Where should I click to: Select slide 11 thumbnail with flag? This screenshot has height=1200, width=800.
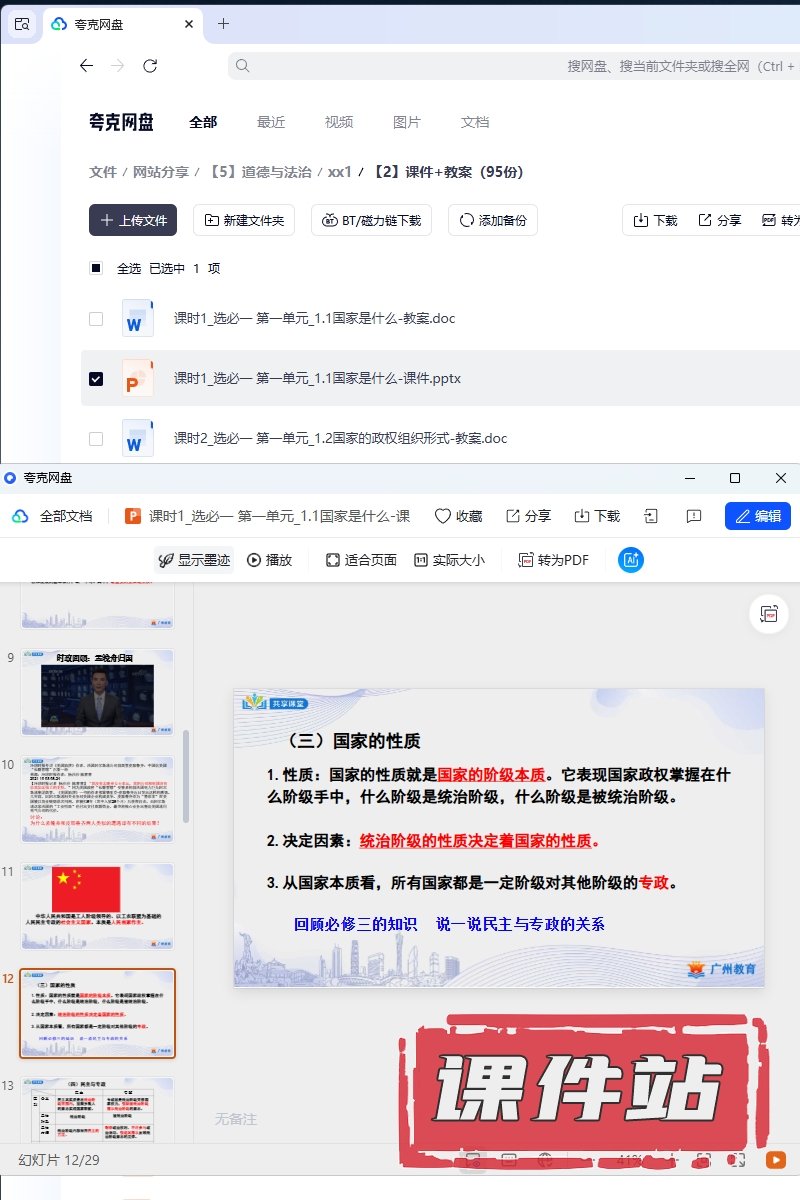97,906
